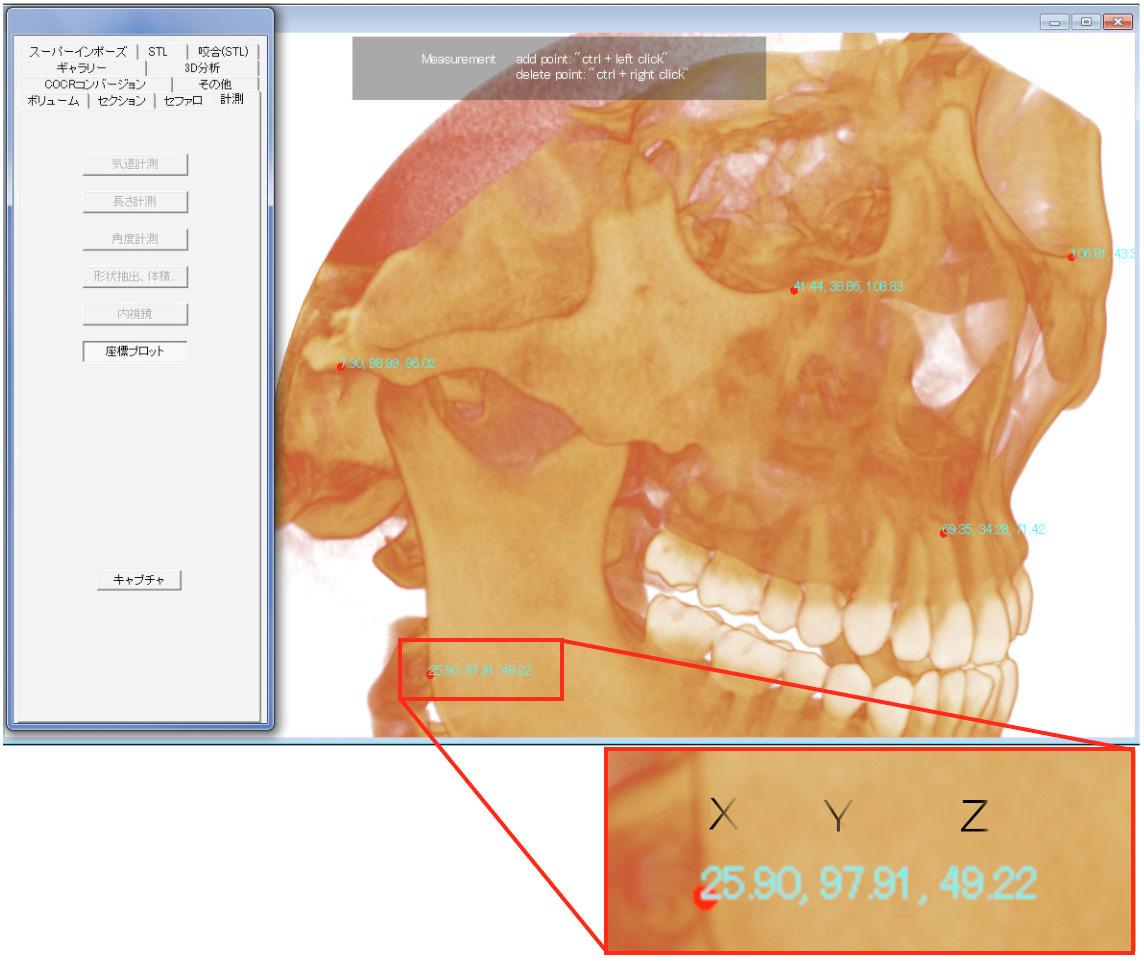Image resolution: width=1144 pixels, height=961 pixels.
Task: Select the ギャラリー tab
Action: click(x=82, y=68)
